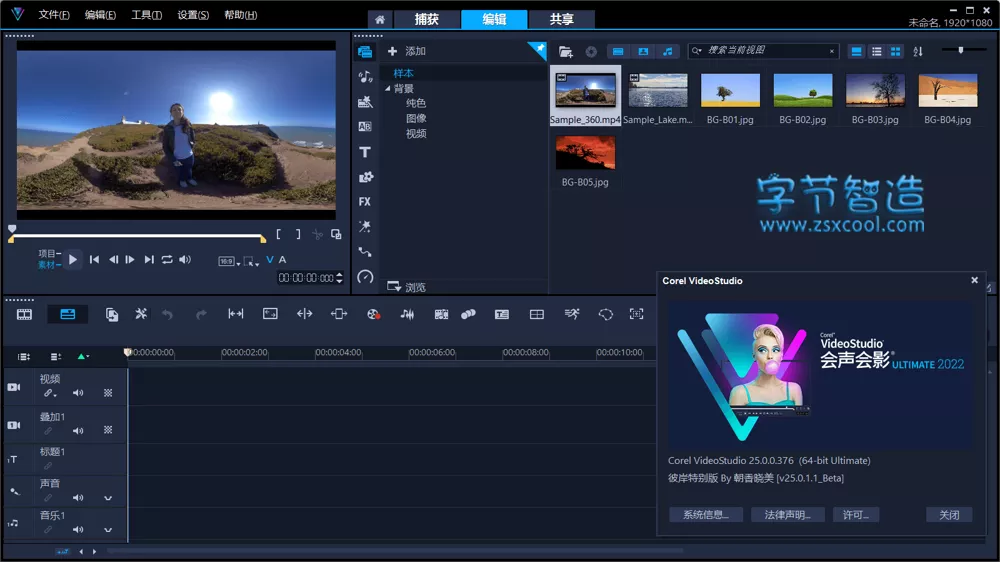
Task: Open the green add-marker dropdown in timeline
Action: (x=83, y=357)
